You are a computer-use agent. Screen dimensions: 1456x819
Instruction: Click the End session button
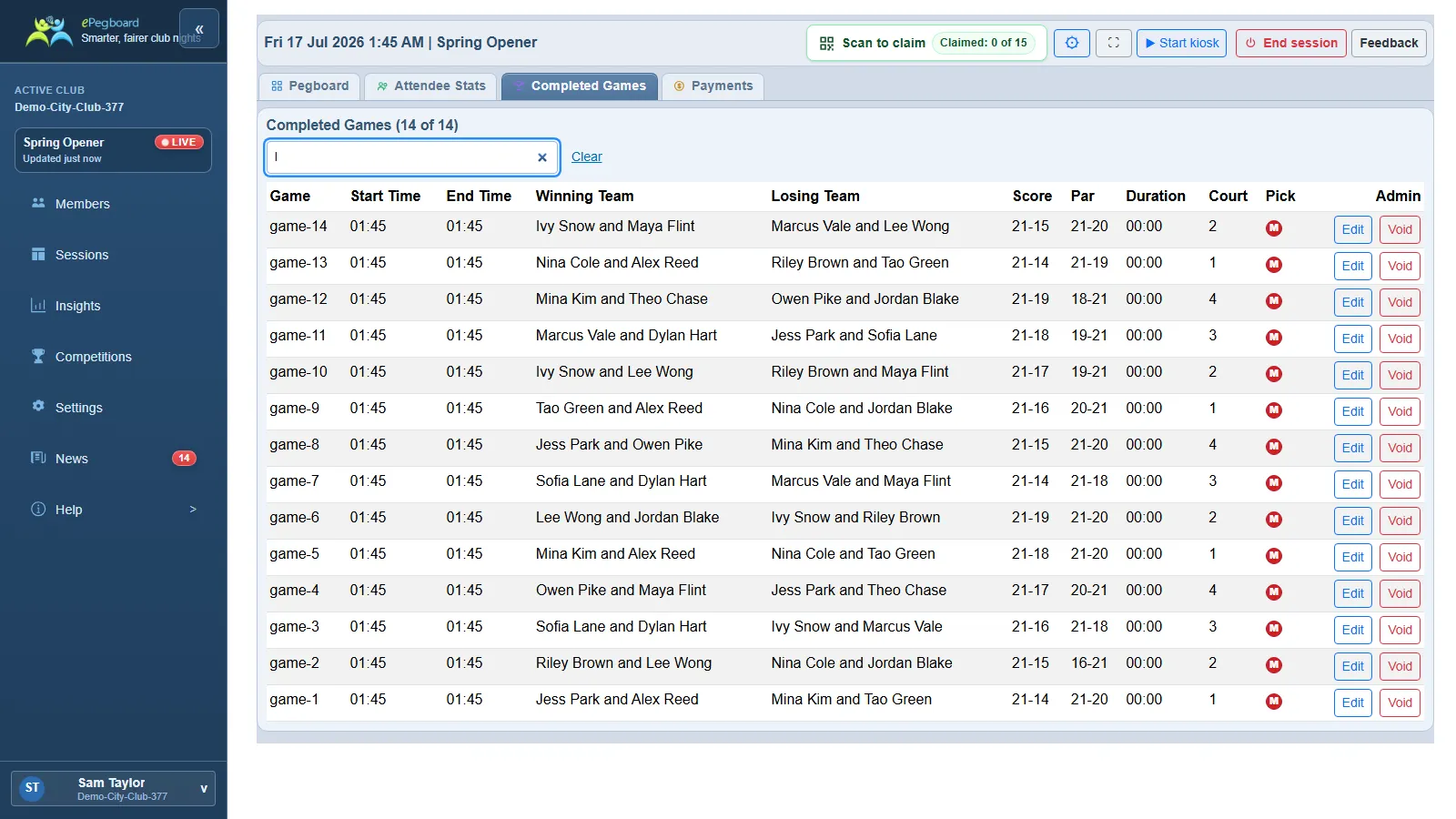pos(1291,43)
